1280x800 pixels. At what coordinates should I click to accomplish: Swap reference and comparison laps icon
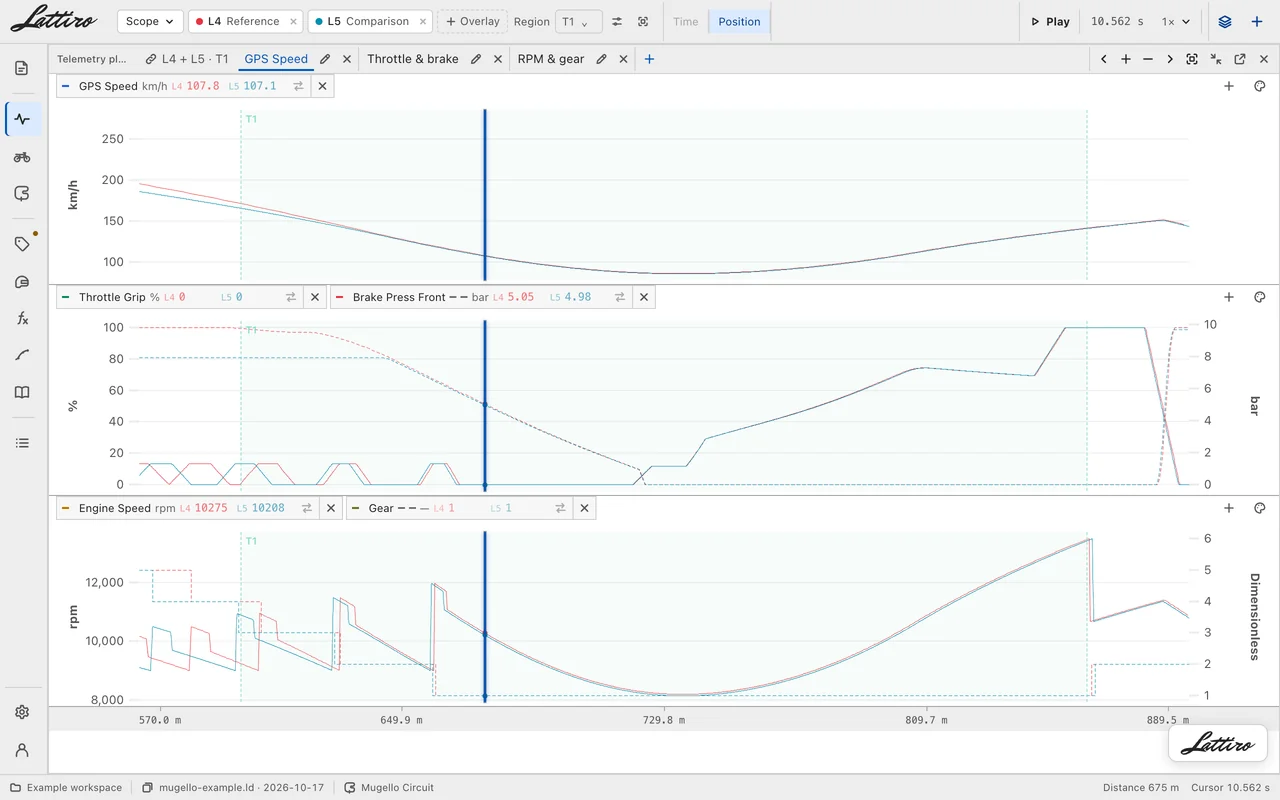[617, 21]
